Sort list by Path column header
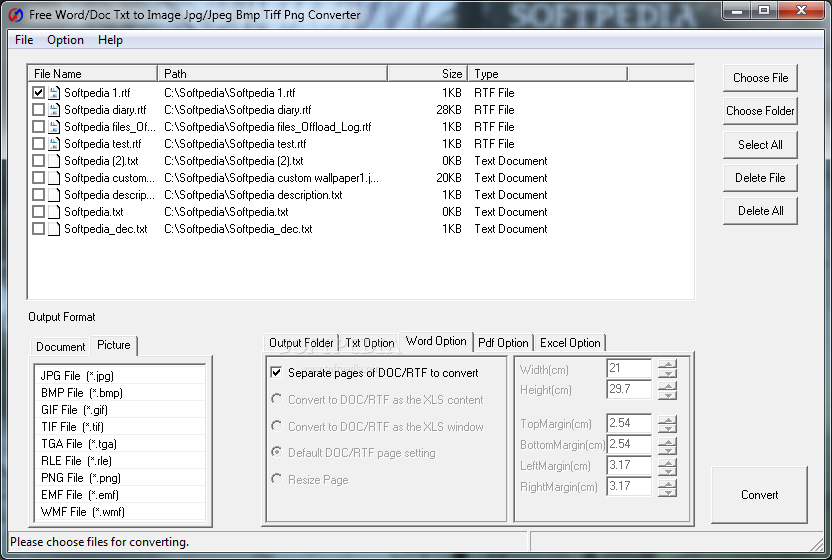The image size is (832, 560). [273, 74]
